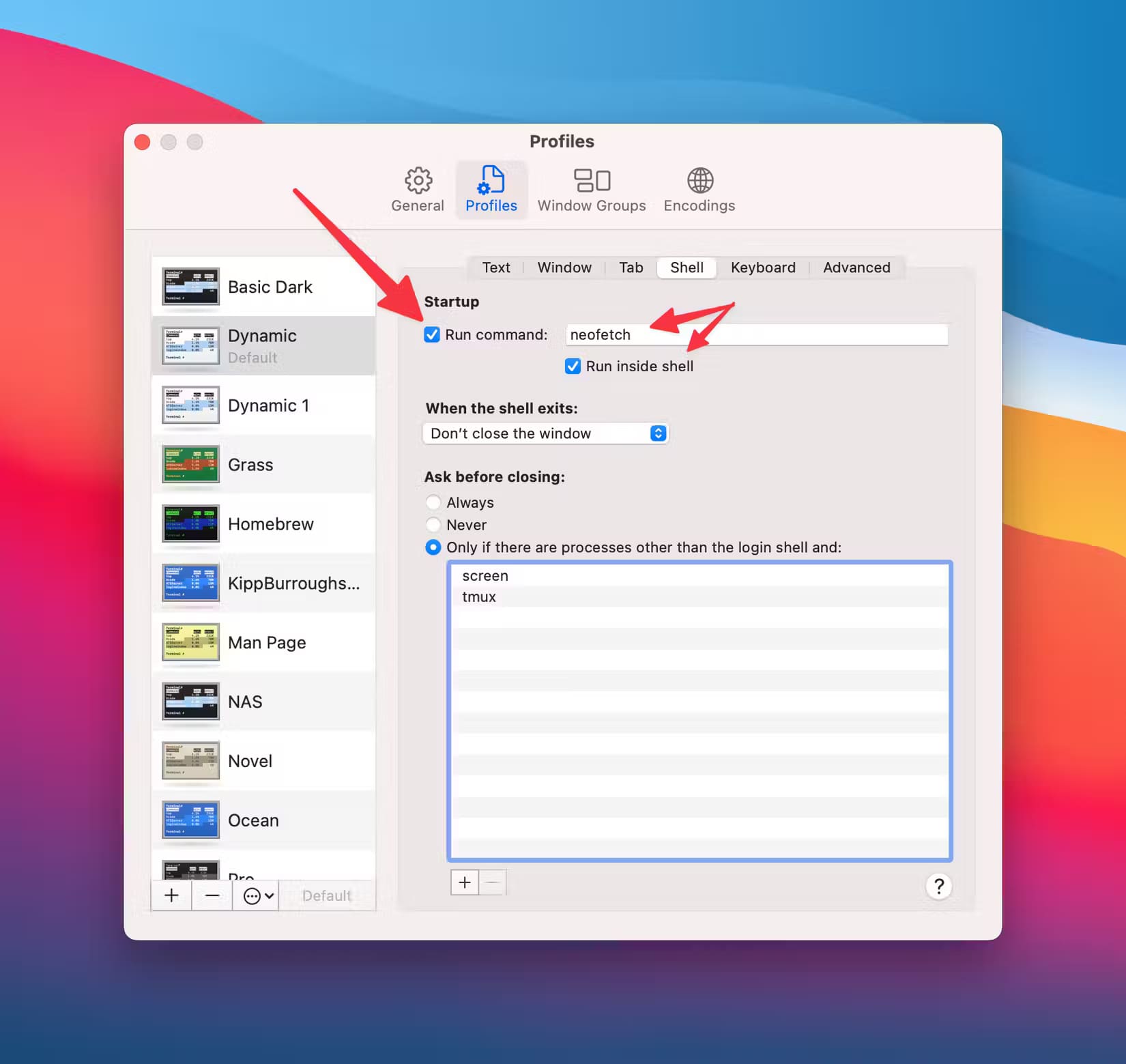Click the Novel profile thumbnail

[191, 761]
